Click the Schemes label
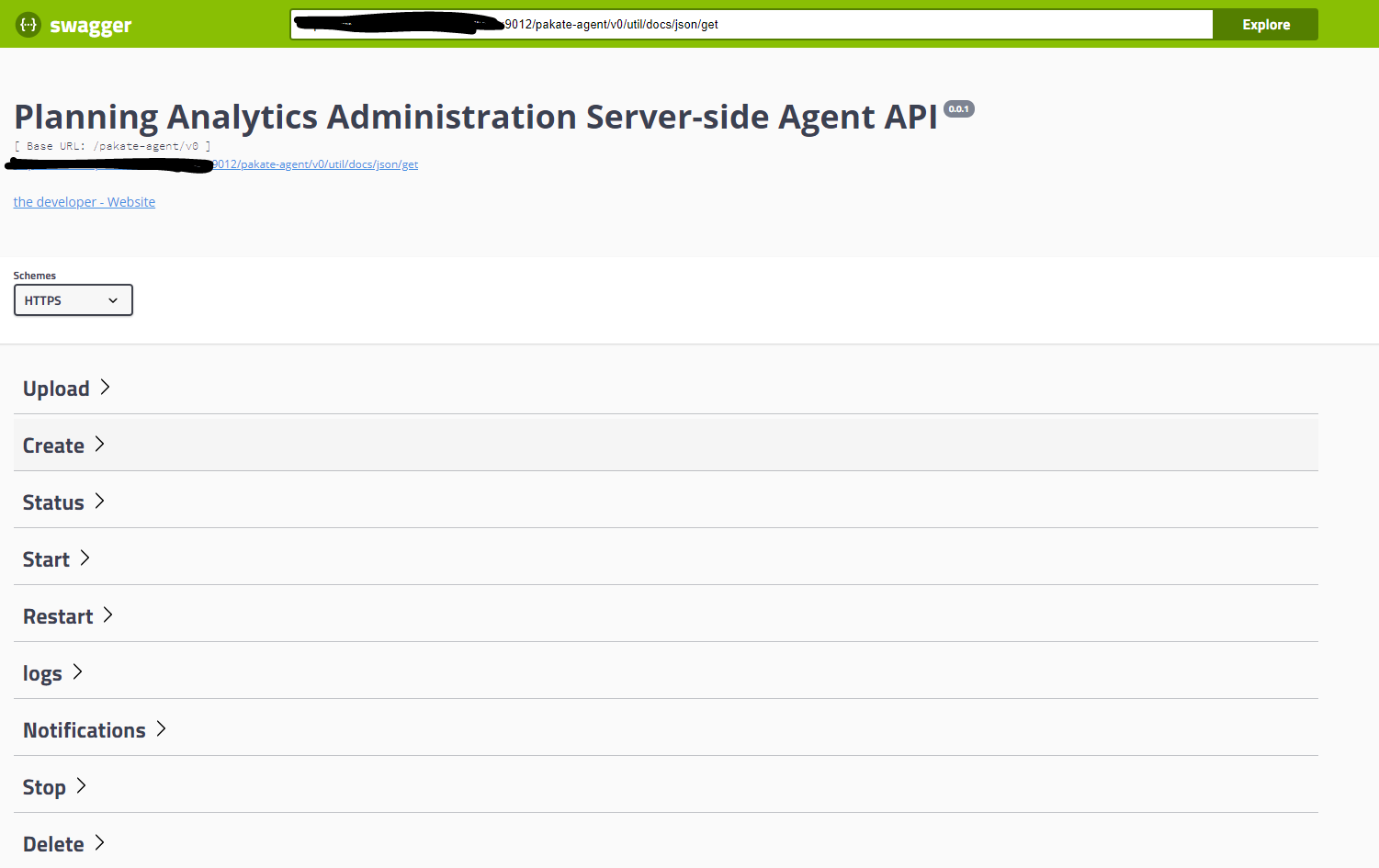Image resolution: width=1379 pixels, height=868 pixels. pos(35,276)
